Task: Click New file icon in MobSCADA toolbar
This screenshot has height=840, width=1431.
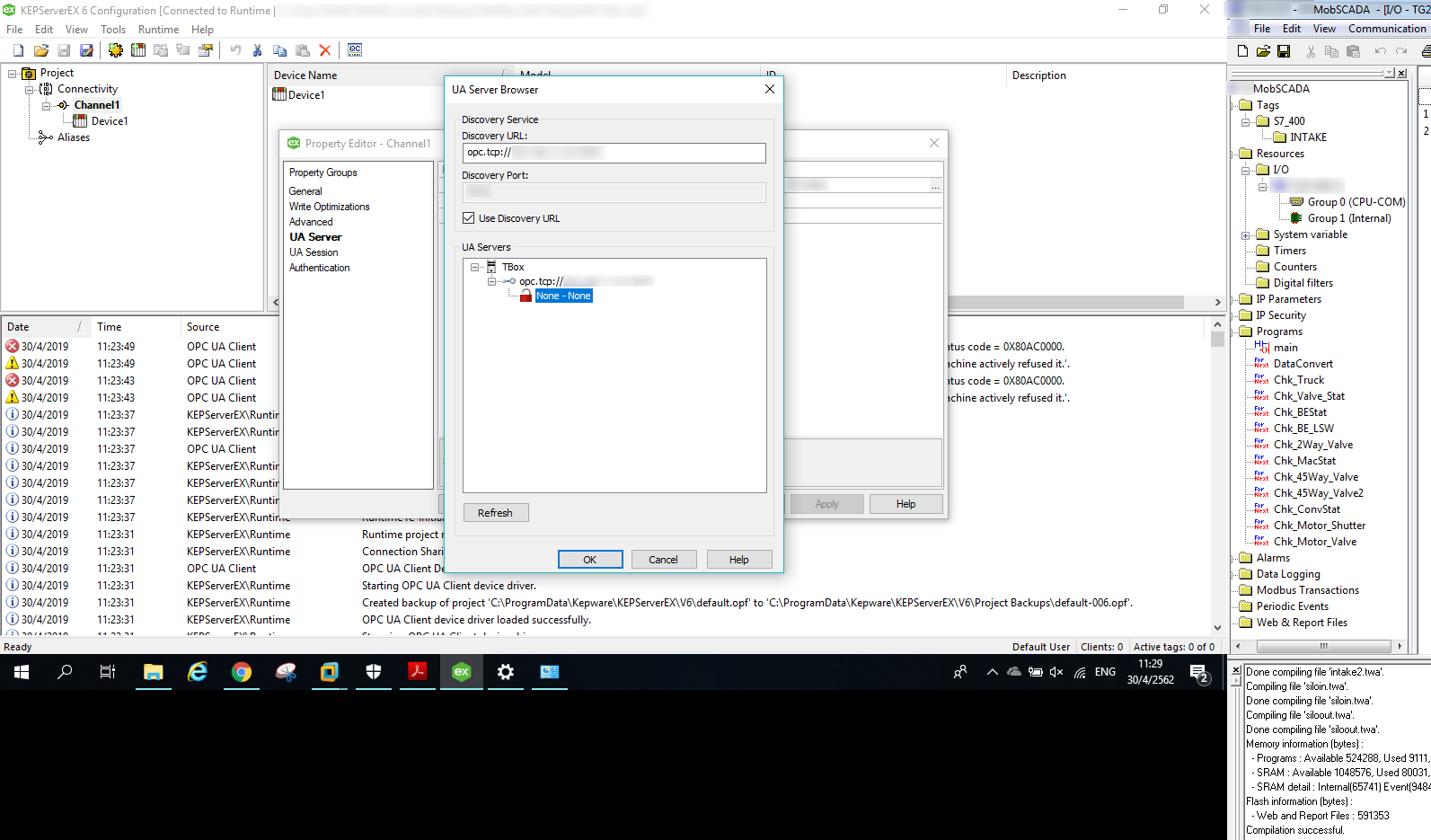Action: point(1242,51)
